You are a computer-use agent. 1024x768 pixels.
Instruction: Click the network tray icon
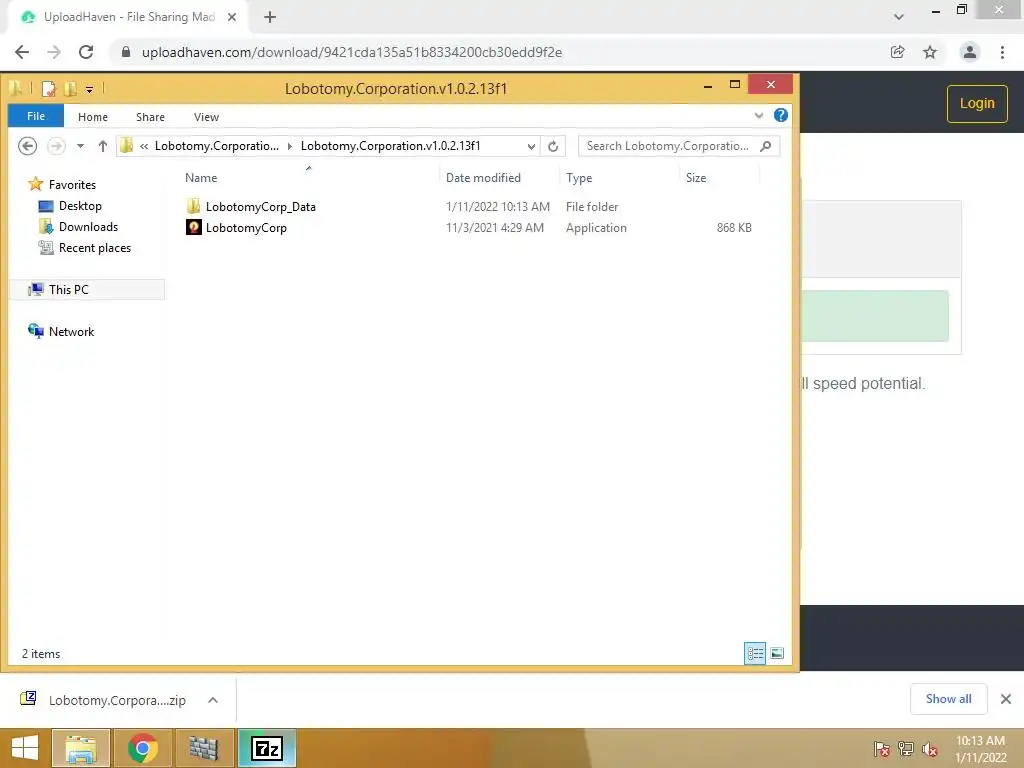[x=906, y=748]
